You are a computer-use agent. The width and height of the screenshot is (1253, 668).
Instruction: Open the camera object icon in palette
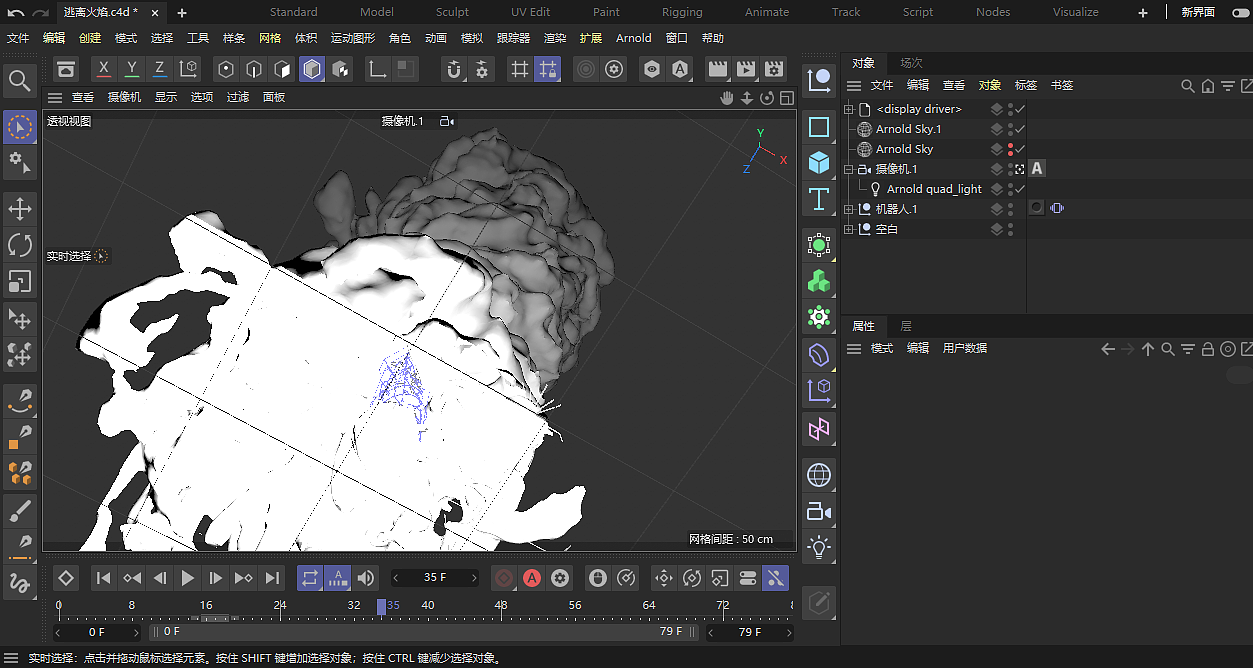(x=819, y=511)
